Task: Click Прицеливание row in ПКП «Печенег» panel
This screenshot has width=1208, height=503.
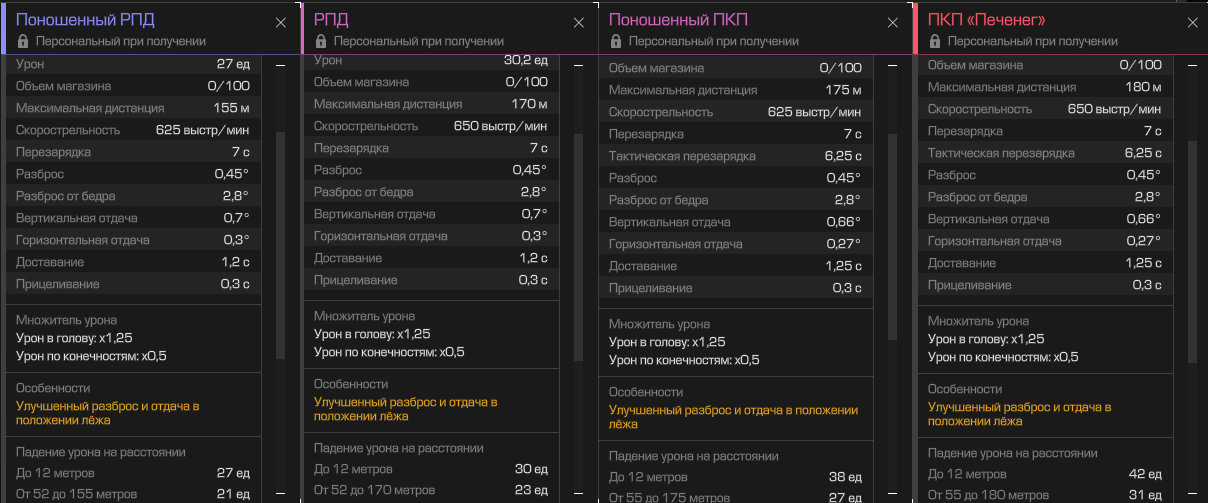Action: coord(1045,285)
